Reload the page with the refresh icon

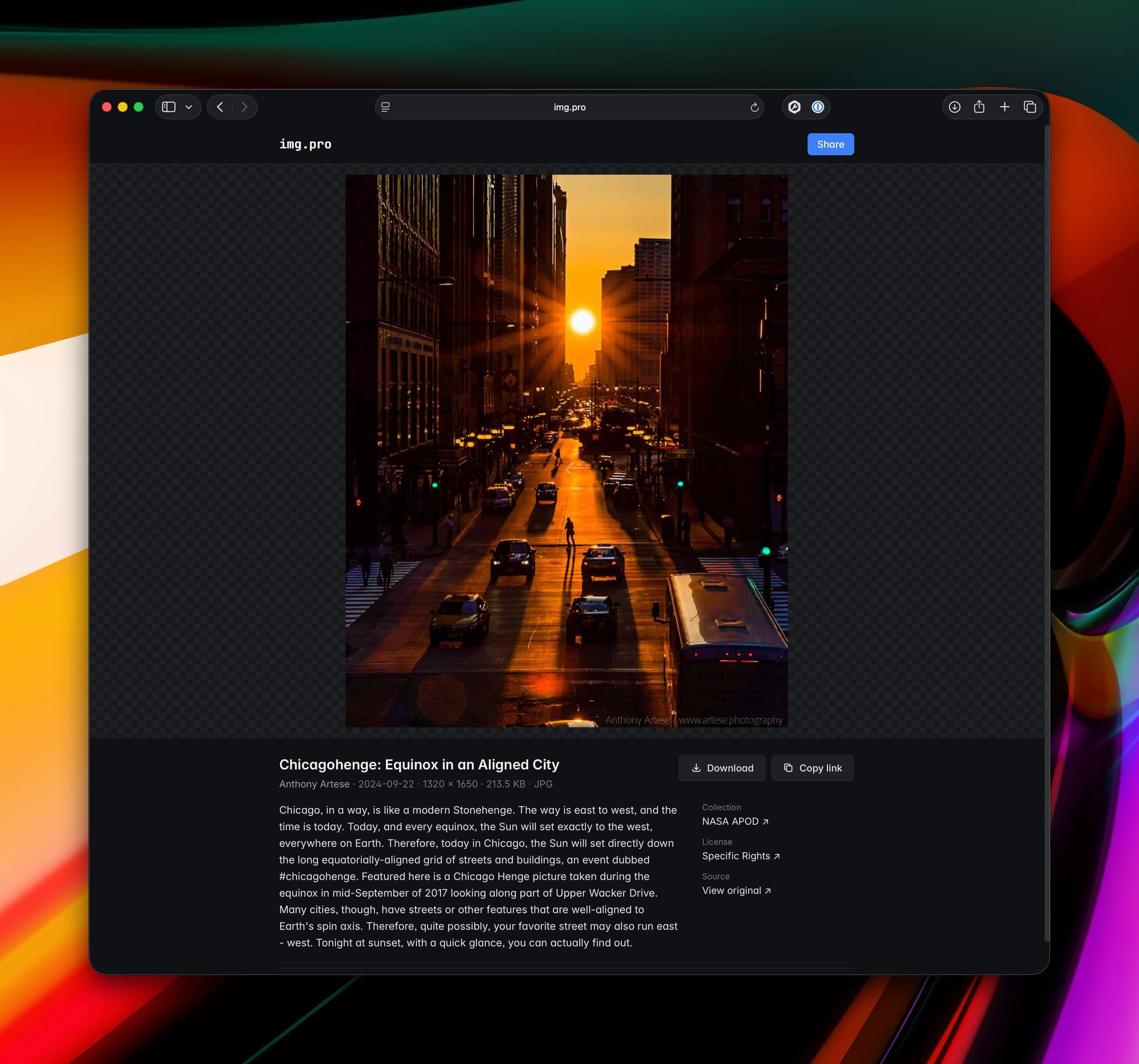(754, 107)
